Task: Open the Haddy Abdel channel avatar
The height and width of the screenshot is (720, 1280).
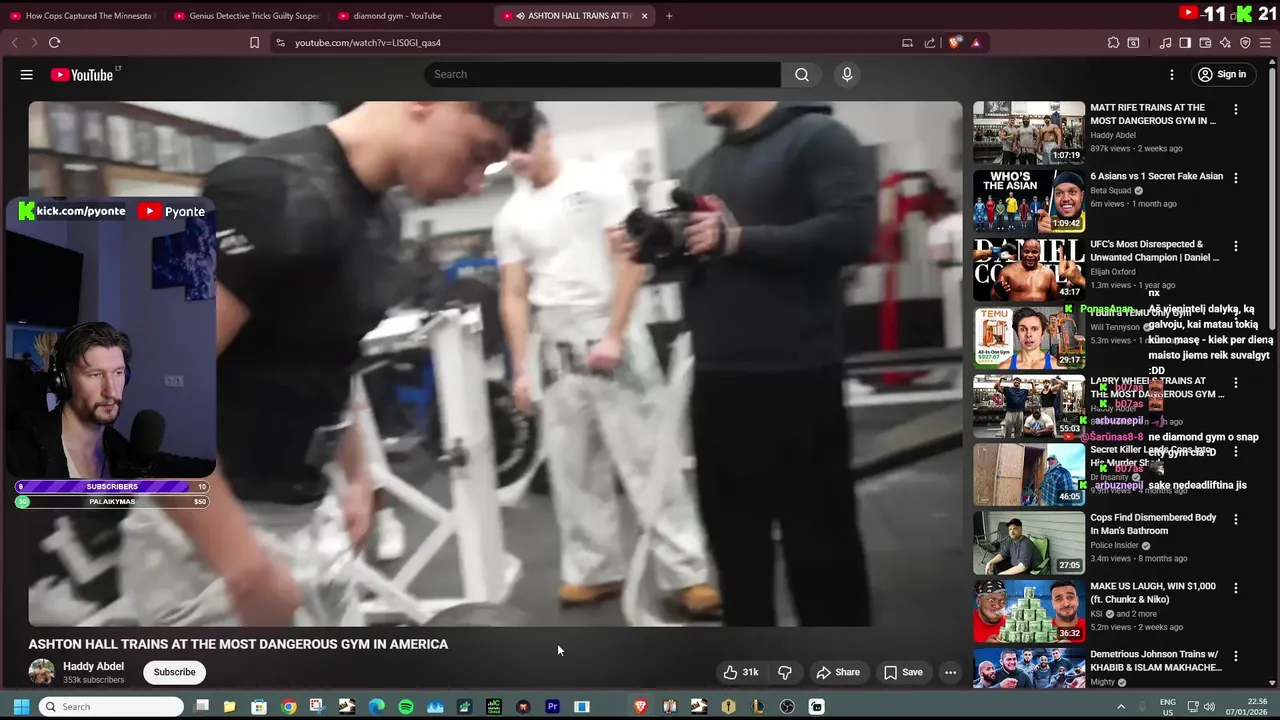Action: [x=41, y=672]
